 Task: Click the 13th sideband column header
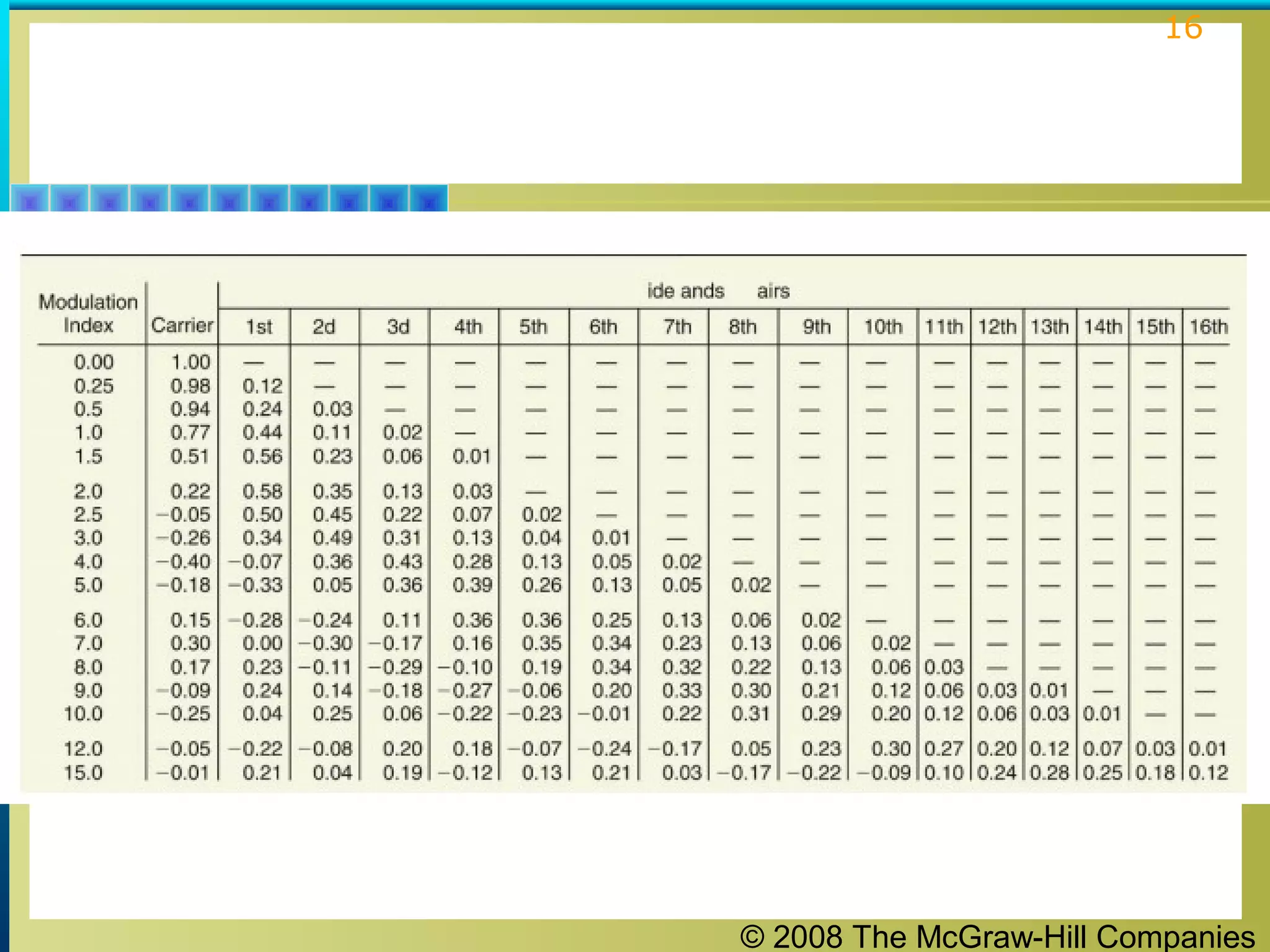click(x=1049, y=327)
